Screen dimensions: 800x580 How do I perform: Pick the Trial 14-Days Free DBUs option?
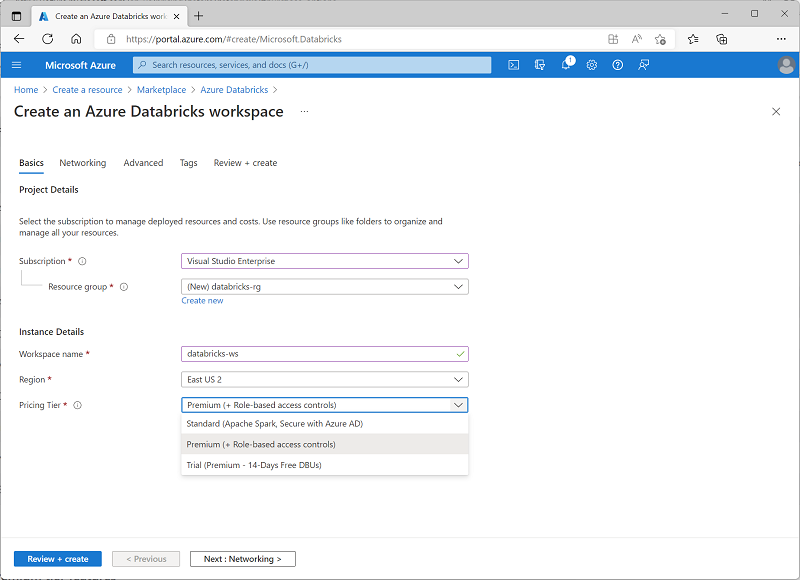[x=324, y=465]
